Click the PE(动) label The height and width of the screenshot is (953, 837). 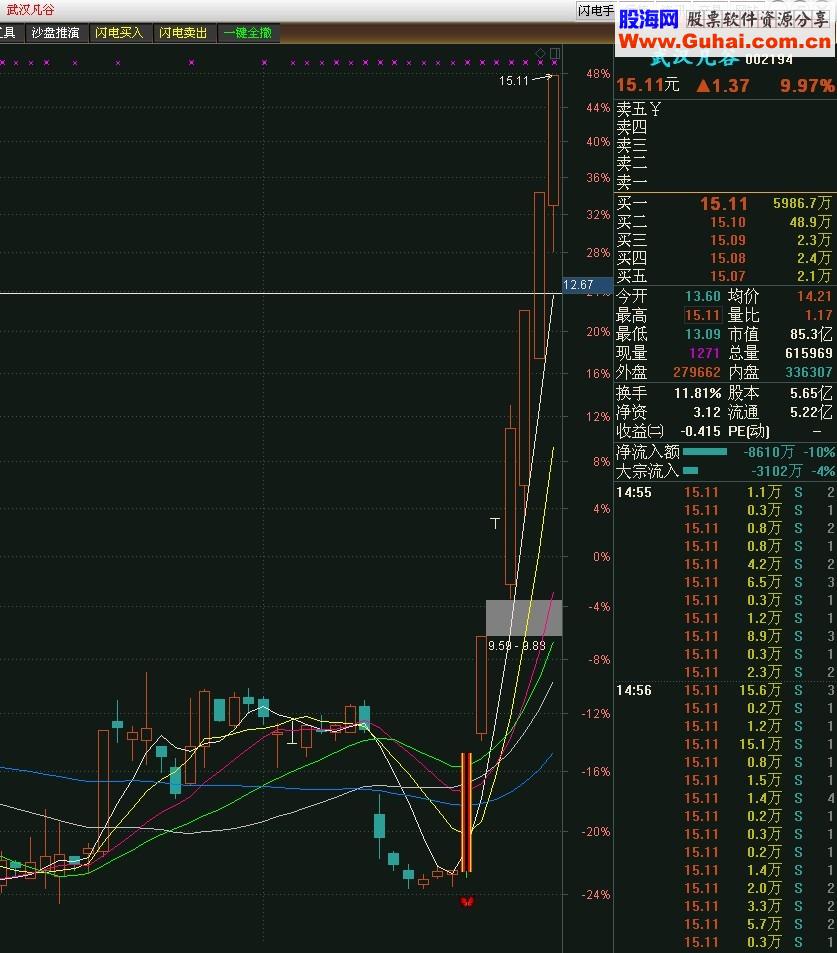tap(749, 431)
